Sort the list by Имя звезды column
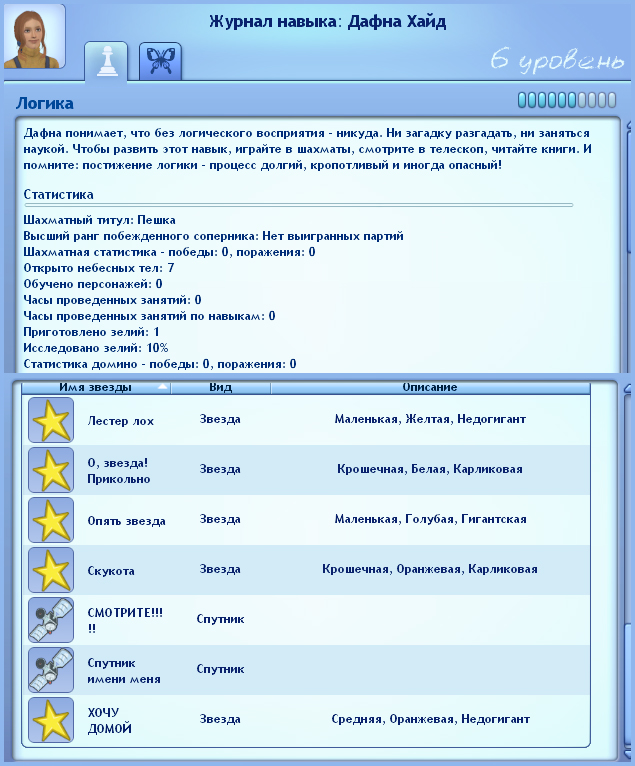Image resolution: width=635 pixels, height=766 pixels. click(96, 387)
